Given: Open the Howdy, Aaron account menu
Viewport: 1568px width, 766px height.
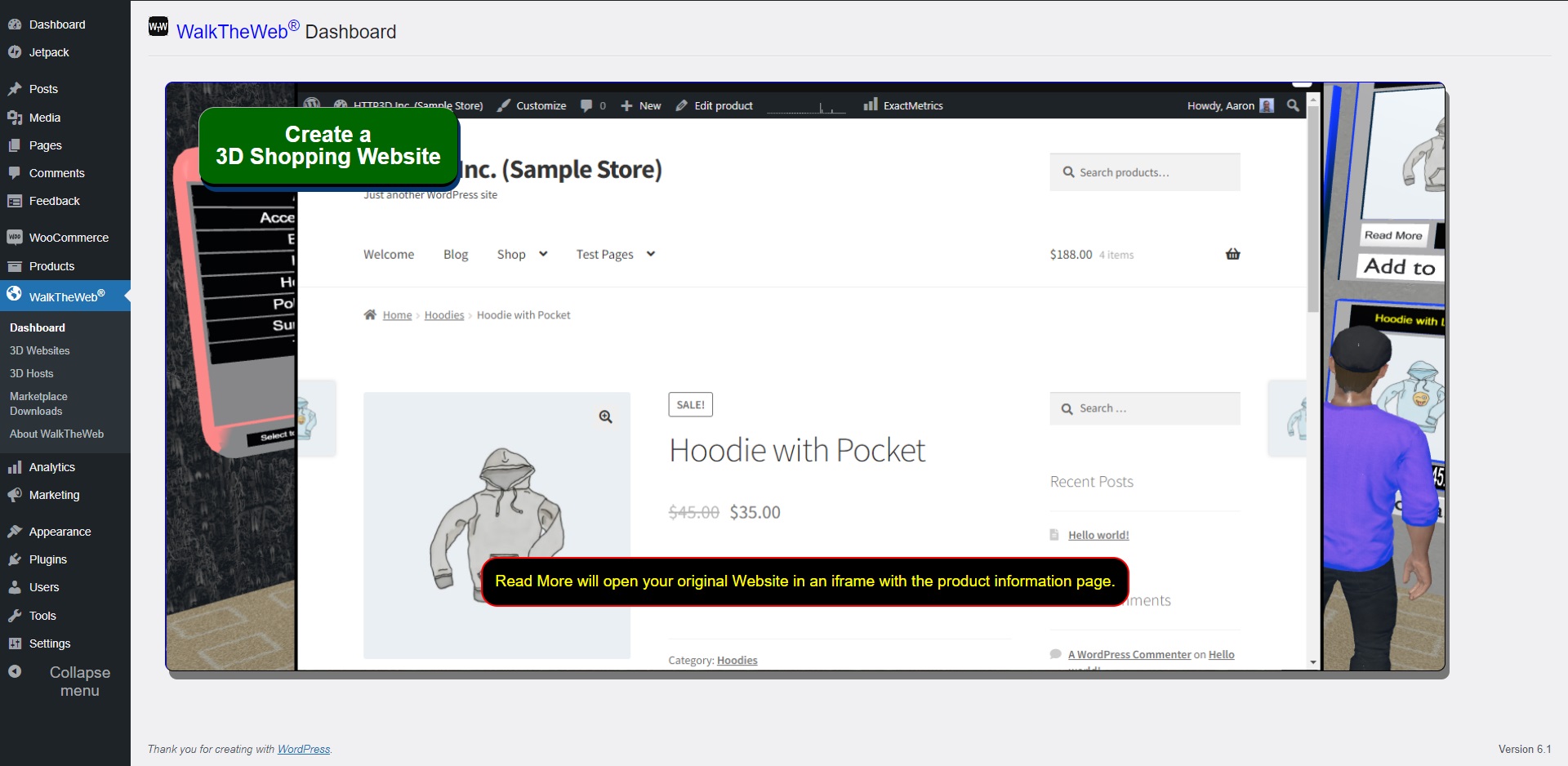Looking at the screenshot, I should click(1230, 105).
